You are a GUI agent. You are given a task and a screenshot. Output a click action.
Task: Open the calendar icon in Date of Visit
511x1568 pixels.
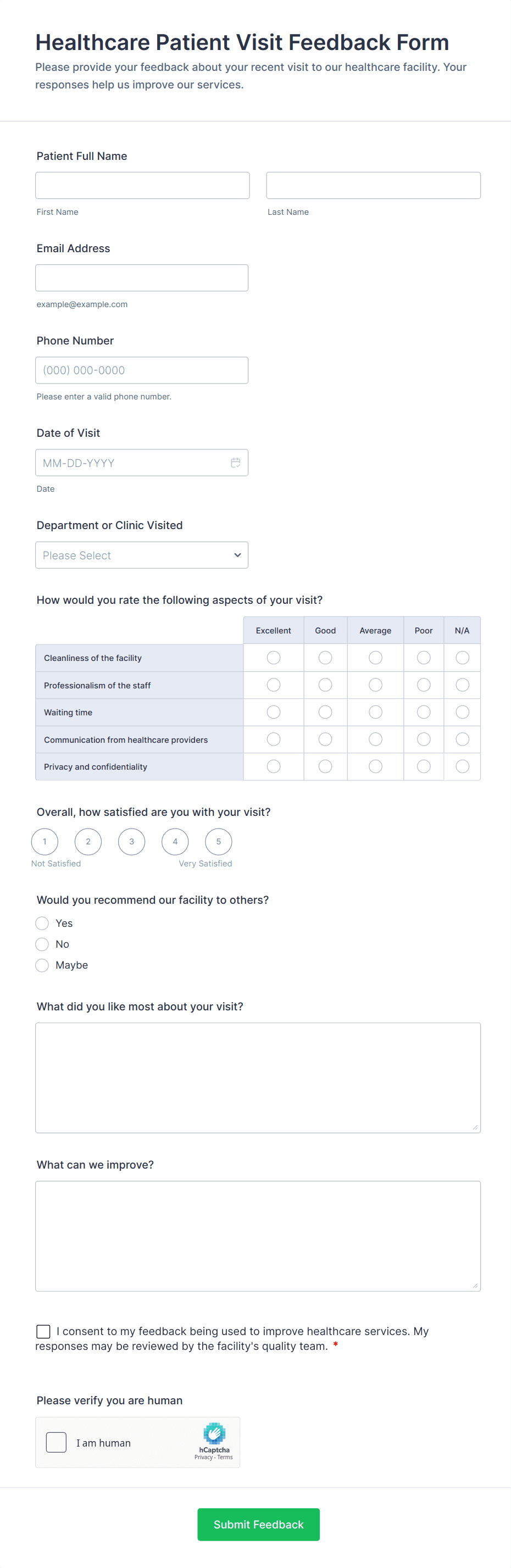pyautogui.click(x=236, y=463)
